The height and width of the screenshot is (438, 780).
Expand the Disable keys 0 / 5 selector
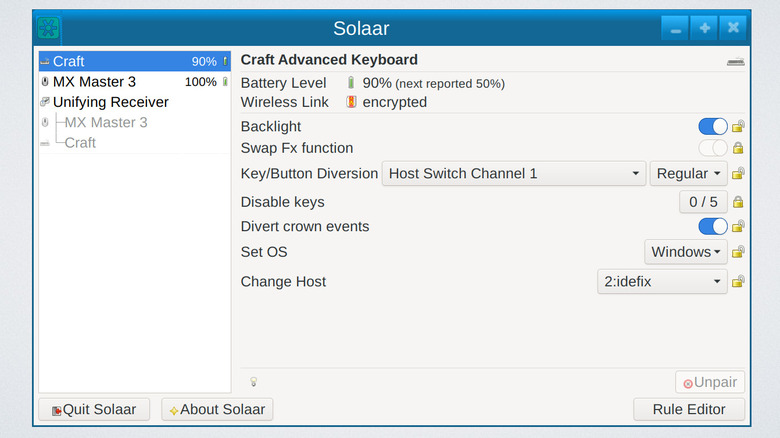pos(703,202)
